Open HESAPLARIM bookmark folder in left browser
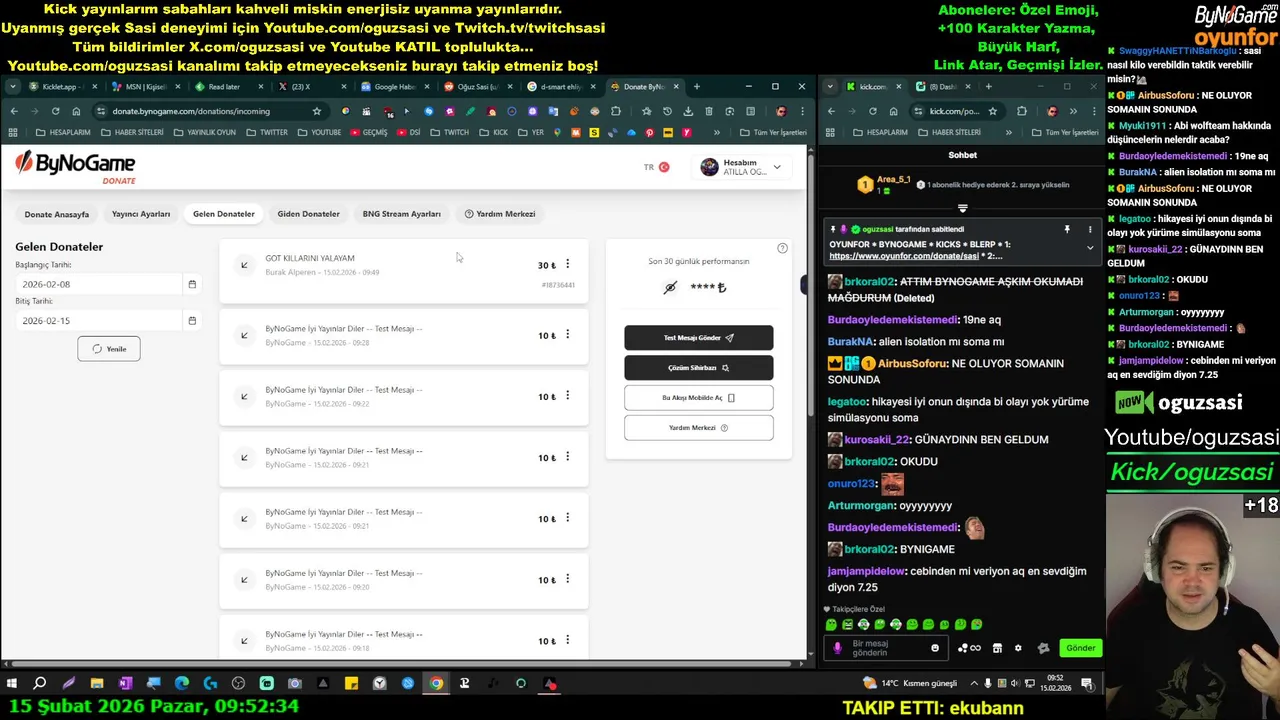1280x720 pixels. (x=64, y=132)
